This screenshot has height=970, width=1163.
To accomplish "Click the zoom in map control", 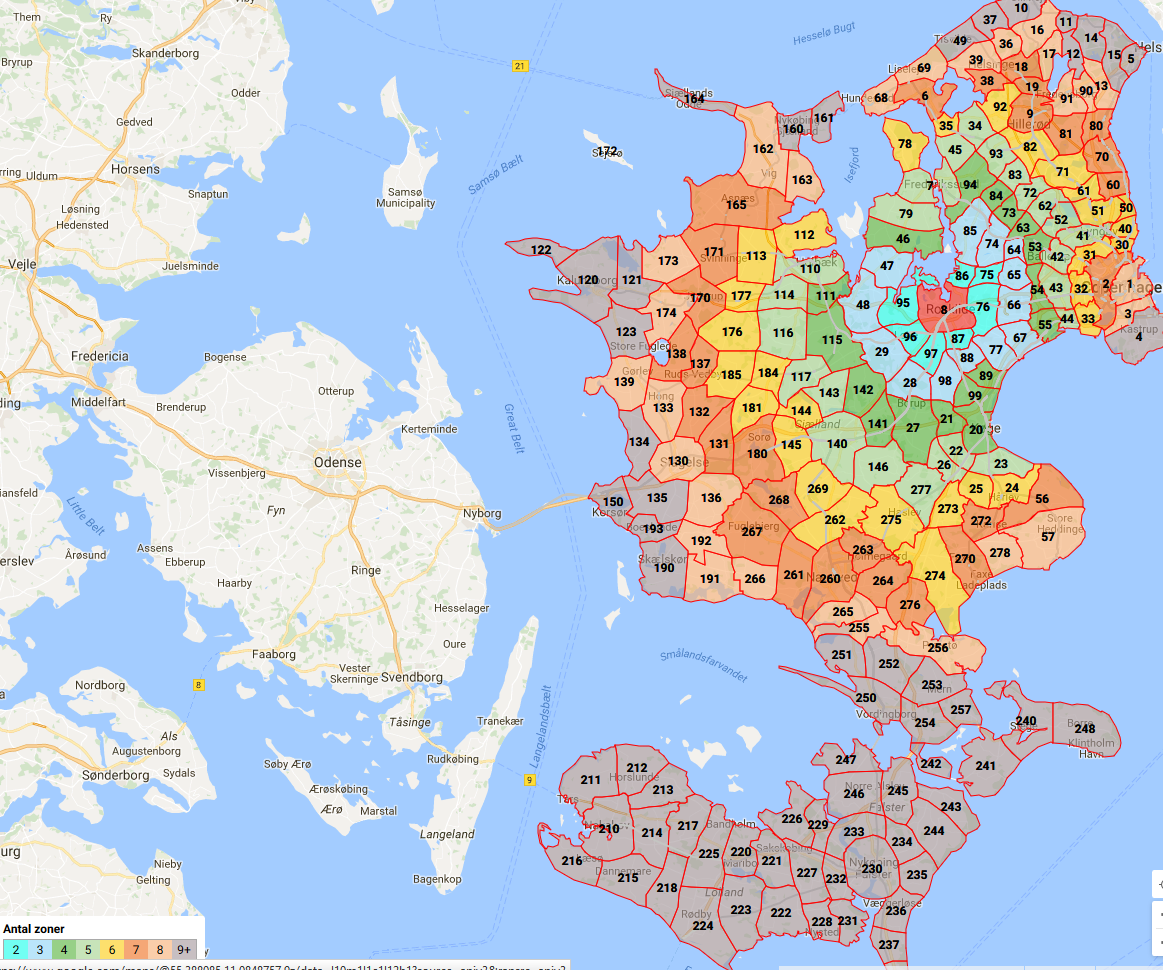I will point(1158,913).
